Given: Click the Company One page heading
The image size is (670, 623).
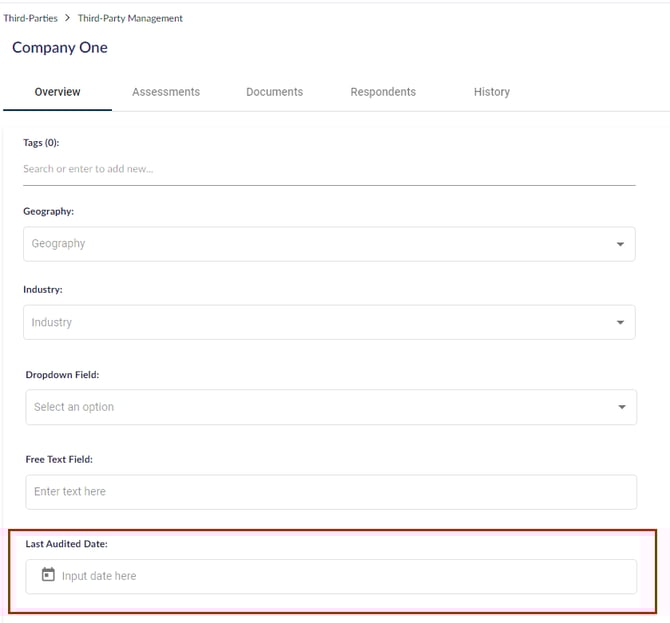Looking at the screenshot, I should (60, 48).
